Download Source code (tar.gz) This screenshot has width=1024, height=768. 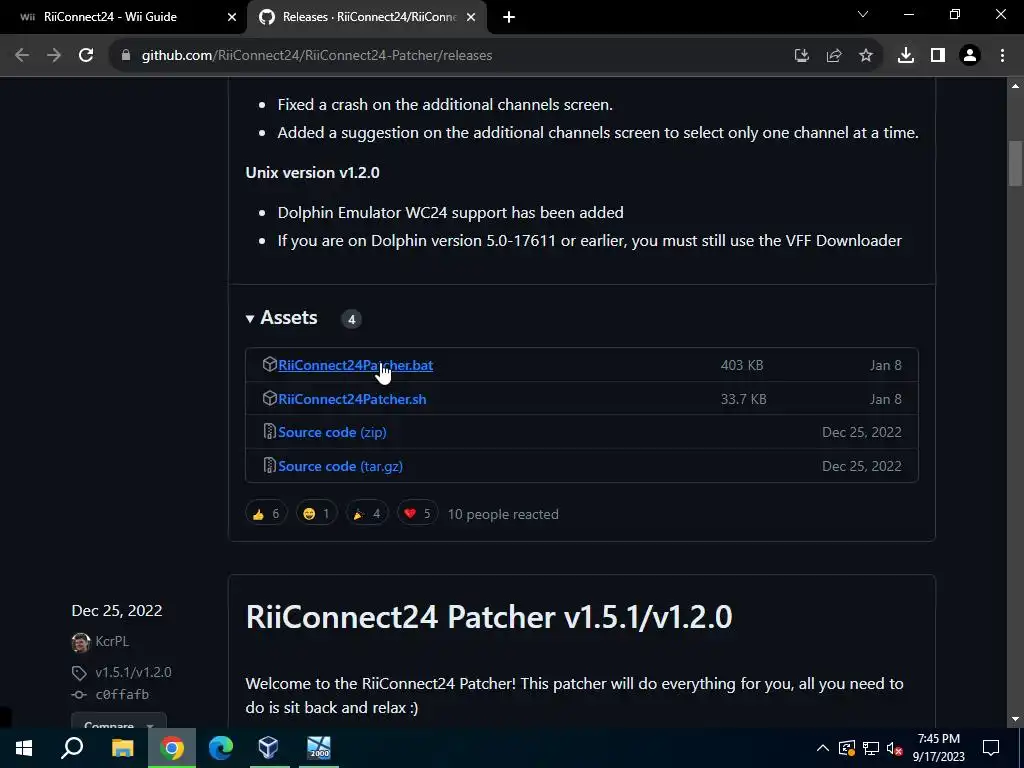340,466
